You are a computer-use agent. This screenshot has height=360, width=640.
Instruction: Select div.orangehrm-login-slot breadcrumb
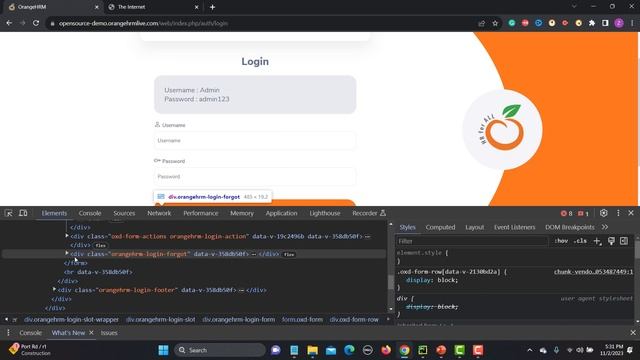tap(160, 320)
